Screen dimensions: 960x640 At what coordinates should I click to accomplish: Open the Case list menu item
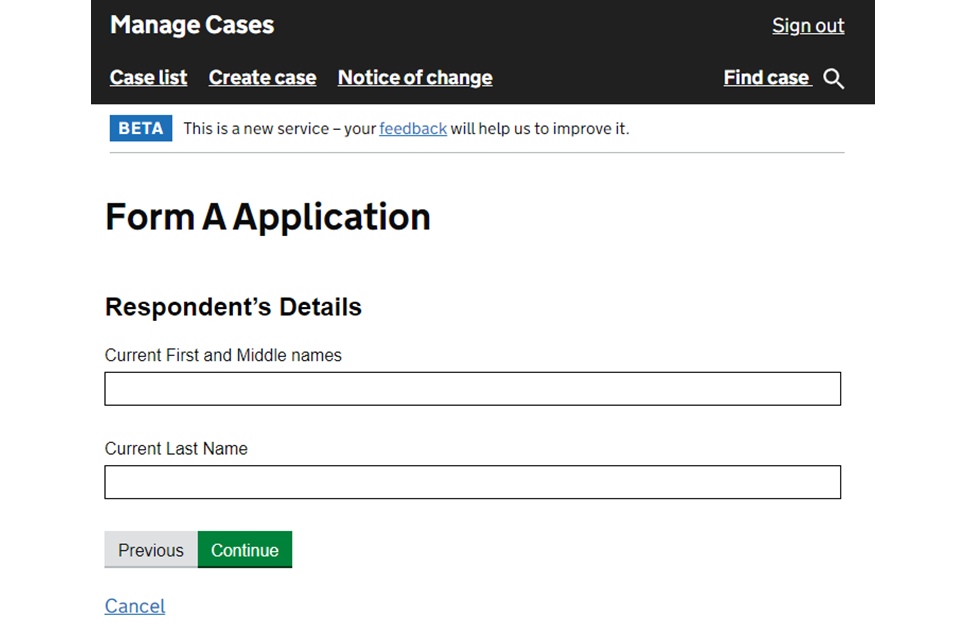pos(148,78)
